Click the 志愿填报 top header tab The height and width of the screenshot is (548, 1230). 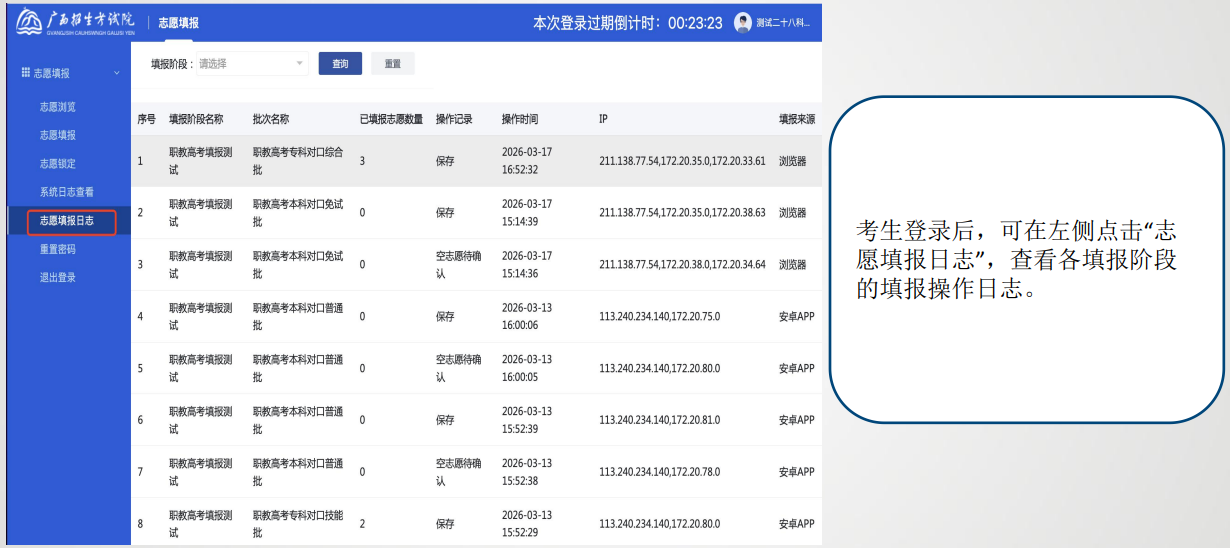click(178, 22)
